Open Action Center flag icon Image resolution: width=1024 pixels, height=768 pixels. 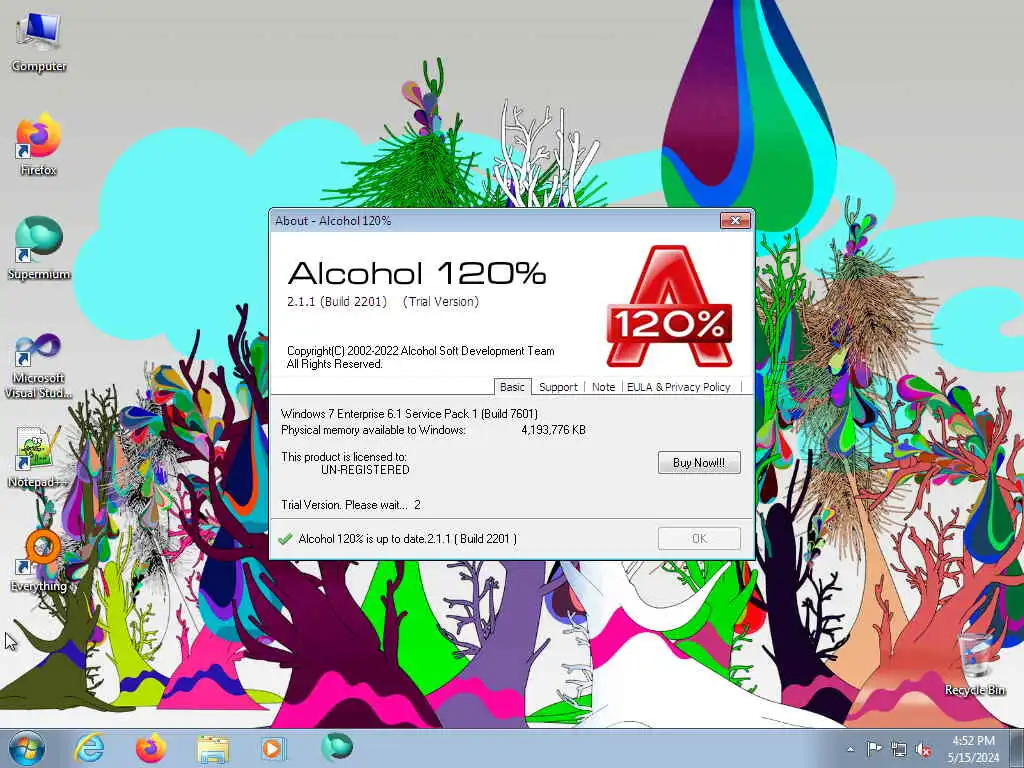874,748
